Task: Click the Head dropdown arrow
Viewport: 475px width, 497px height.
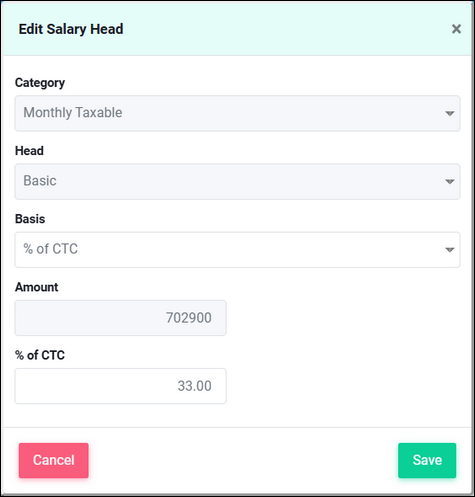Action: (x=450, y=182)
